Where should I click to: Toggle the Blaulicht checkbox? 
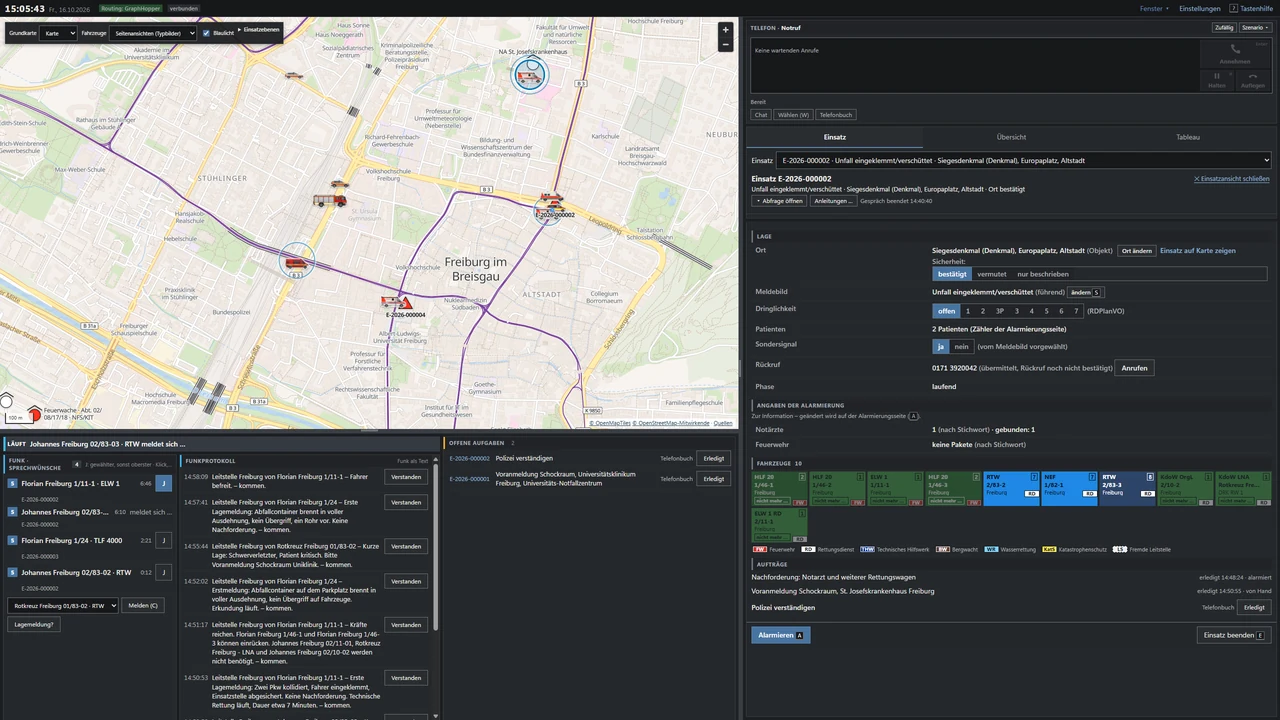coord(206,33)
